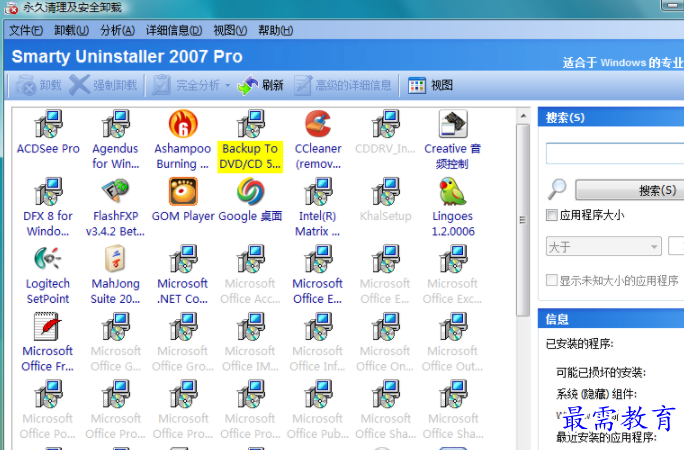
Task: Select the DFX 8 for Windo... icon
Action: (x=48, y=192)
